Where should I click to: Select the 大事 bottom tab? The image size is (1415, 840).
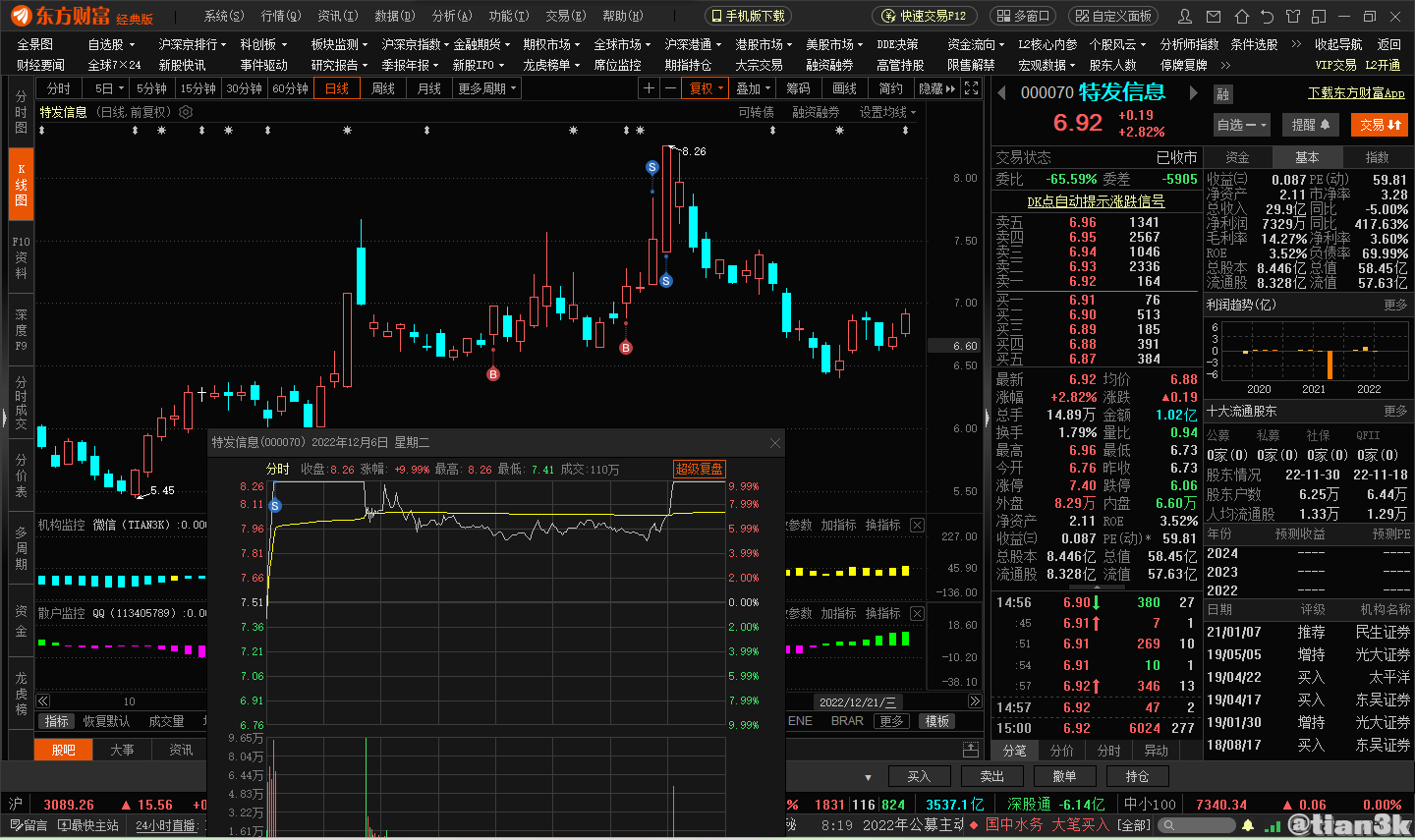point(122,750)
